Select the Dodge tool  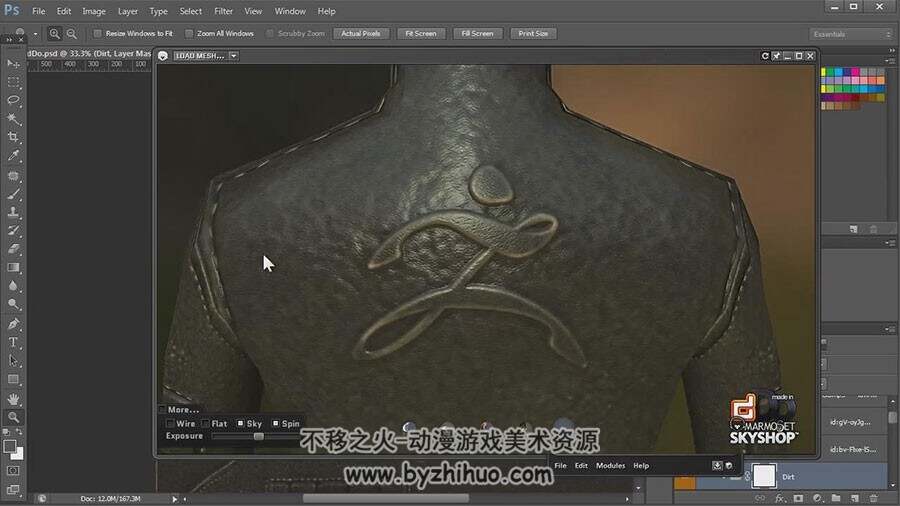pyautogui.click(x=13, y=304)
